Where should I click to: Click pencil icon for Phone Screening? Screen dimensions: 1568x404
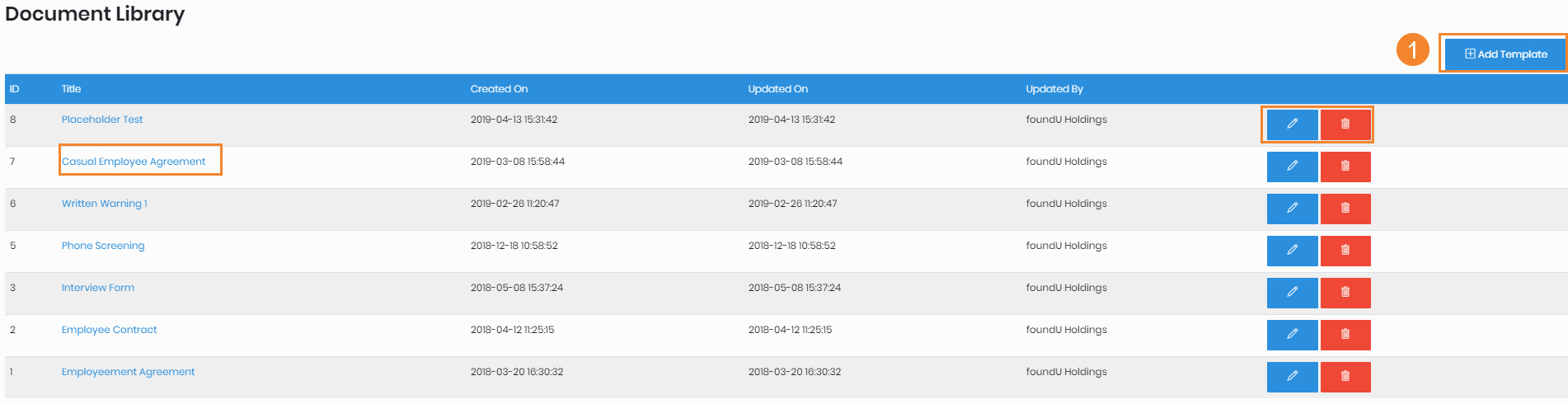1292,251
